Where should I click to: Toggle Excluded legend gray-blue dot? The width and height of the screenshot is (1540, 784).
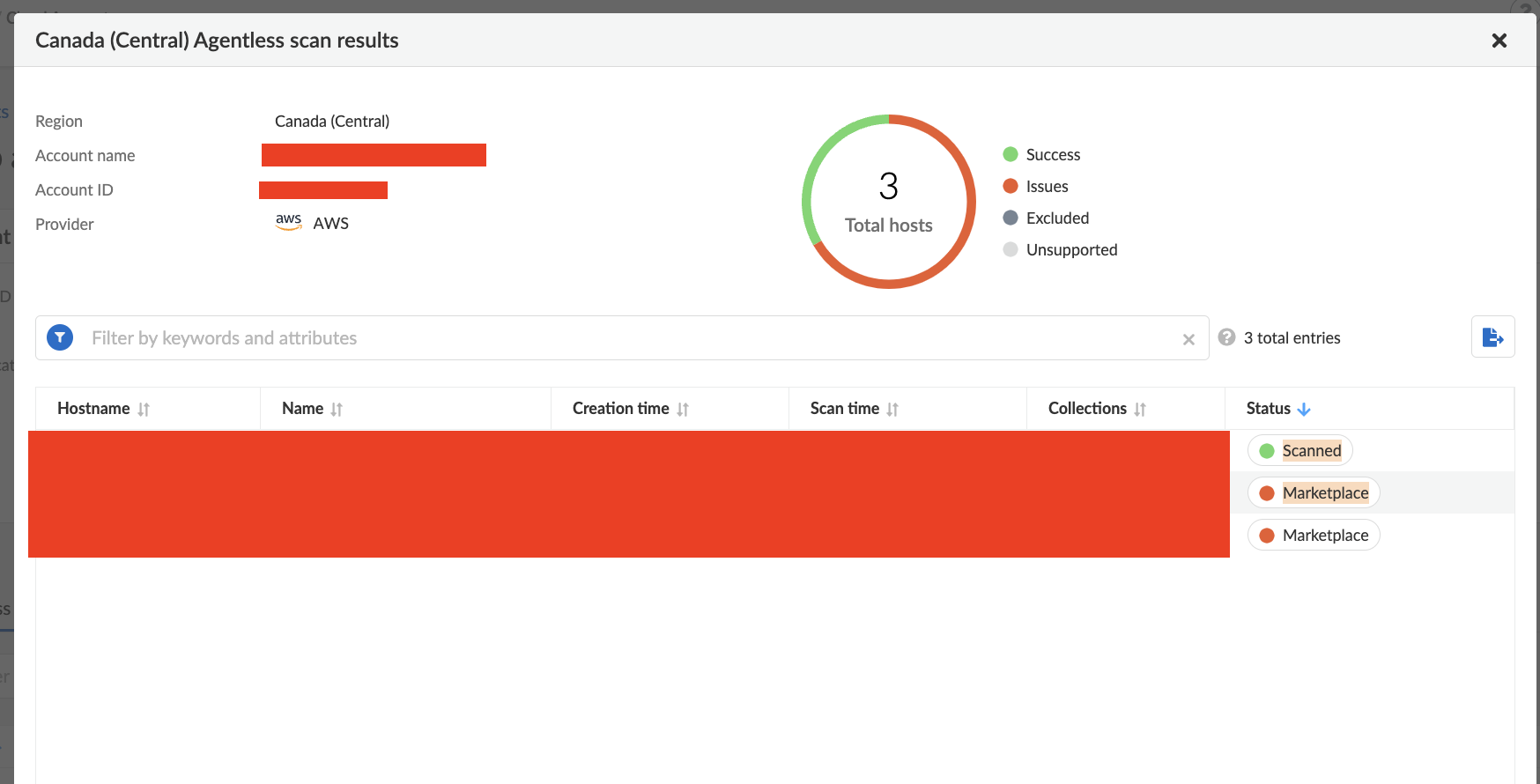1011,218
